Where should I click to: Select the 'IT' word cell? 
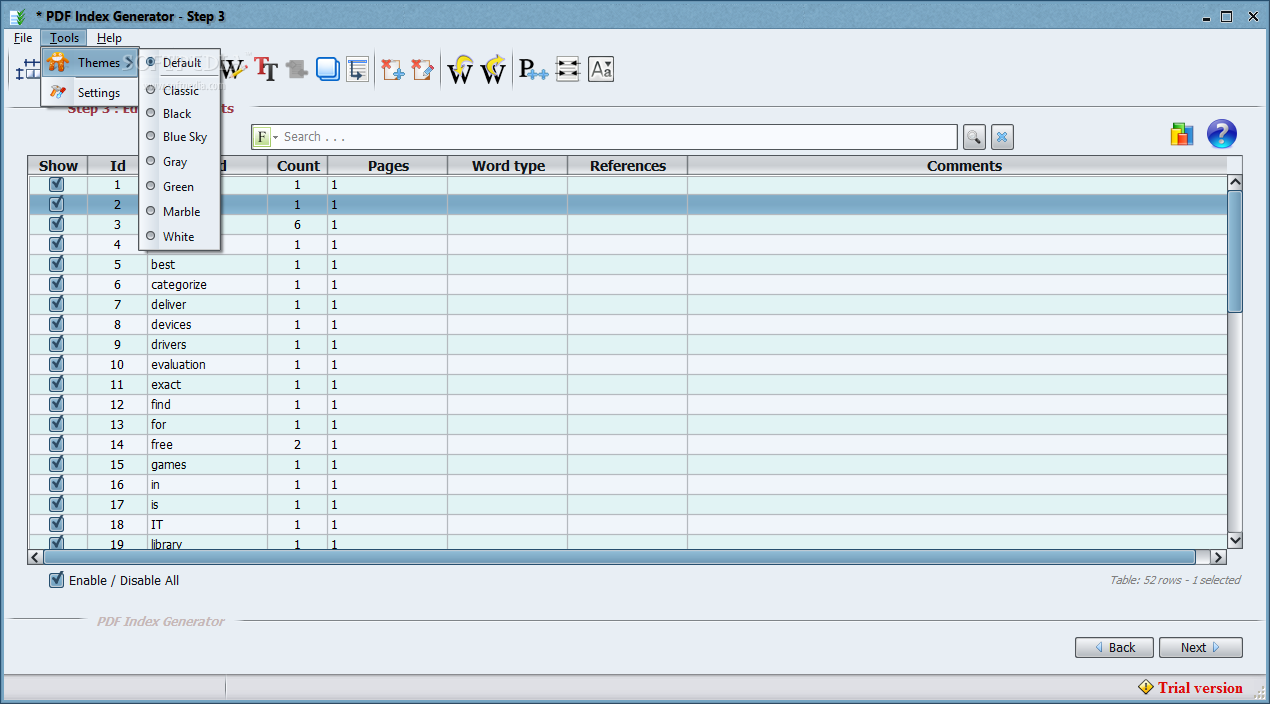point(207,524)
